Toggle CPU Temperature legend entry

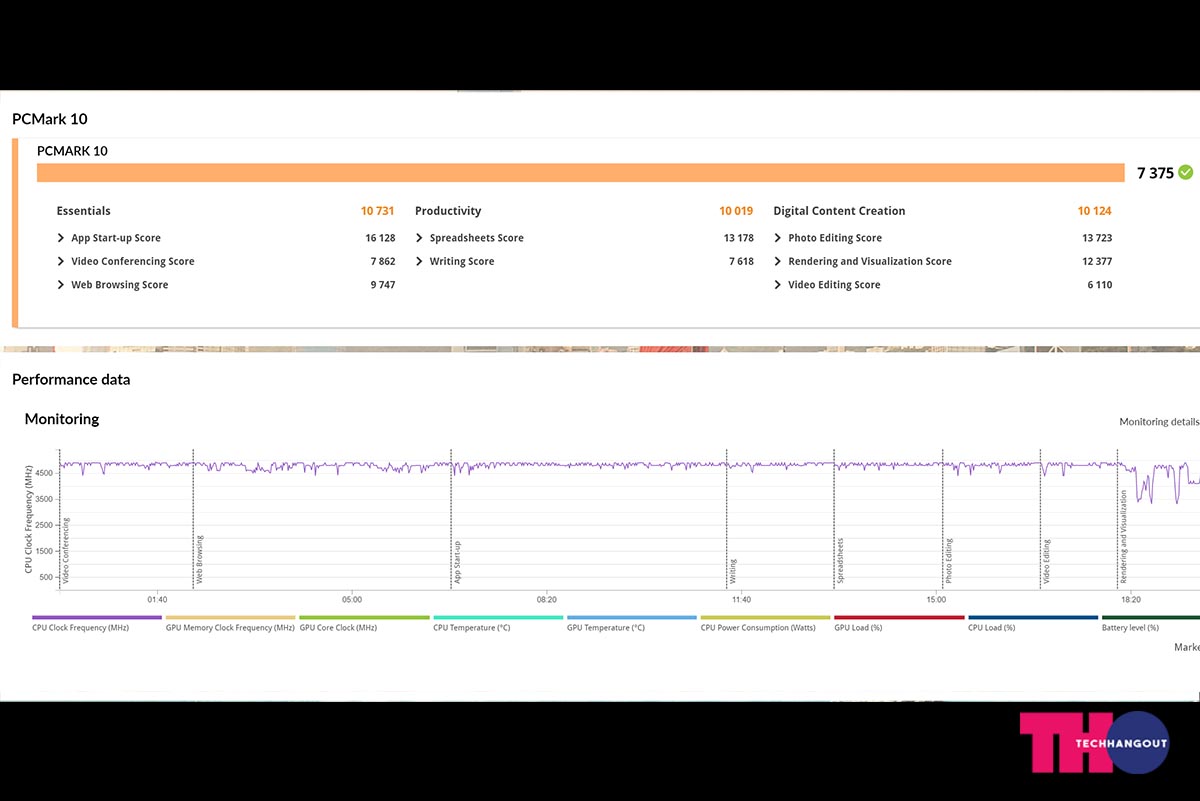click(498, 623)
